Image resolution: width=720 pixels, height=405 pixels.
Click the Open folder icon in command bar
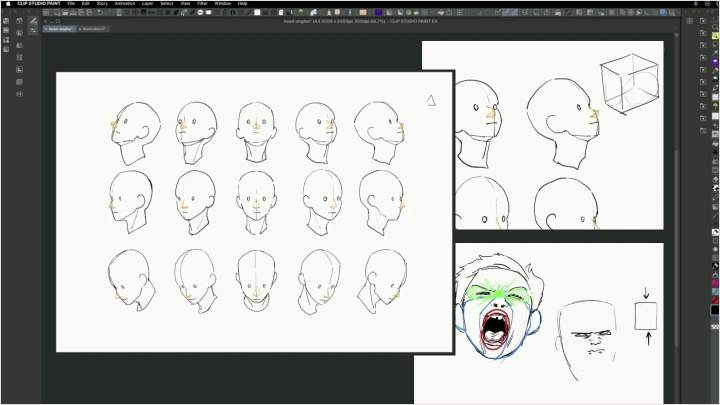[65, 12]
